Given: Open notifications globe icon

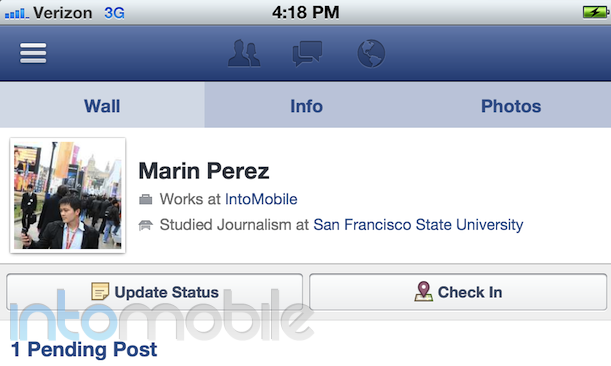Looking at the screenshot, I should (371, 53).
